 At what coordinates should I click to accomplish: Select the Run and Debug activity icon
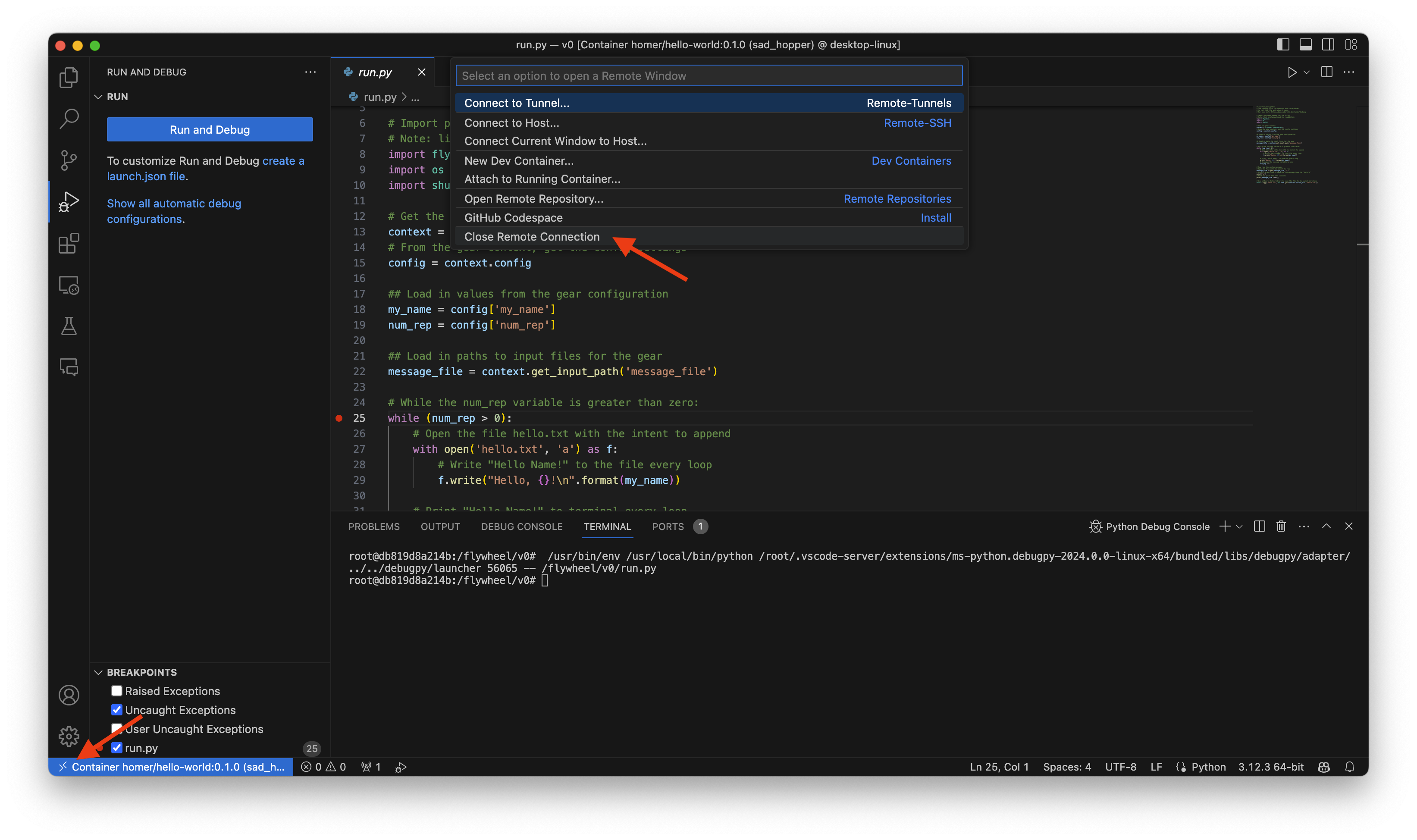tap(69, 201)
